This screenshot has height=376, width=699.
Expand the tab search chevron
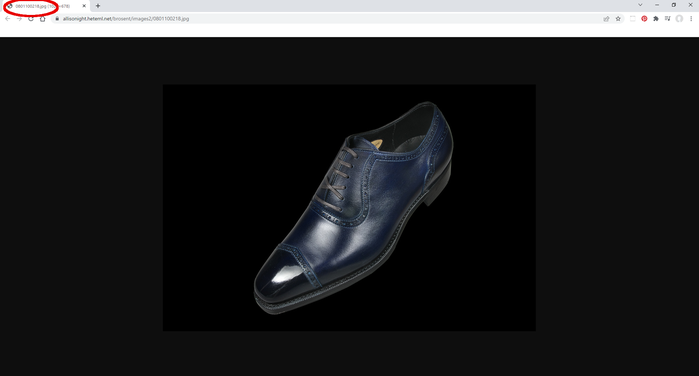click(x=640, y=5)
